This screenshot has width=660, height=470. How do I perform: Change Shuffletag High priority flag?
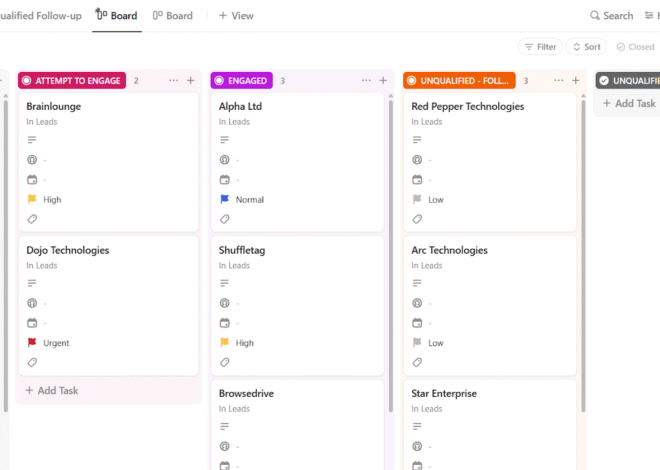[224, 343]
